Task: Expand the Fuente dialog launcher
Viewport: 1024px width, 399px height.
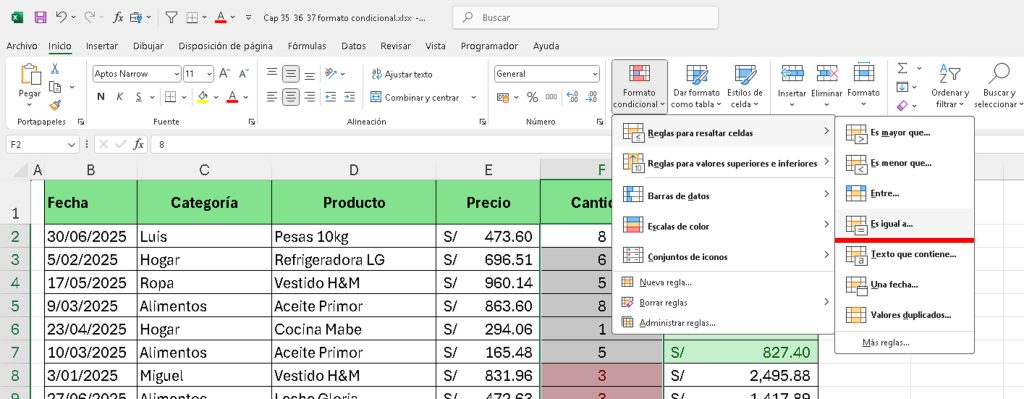Action: (x=252, y=121)
